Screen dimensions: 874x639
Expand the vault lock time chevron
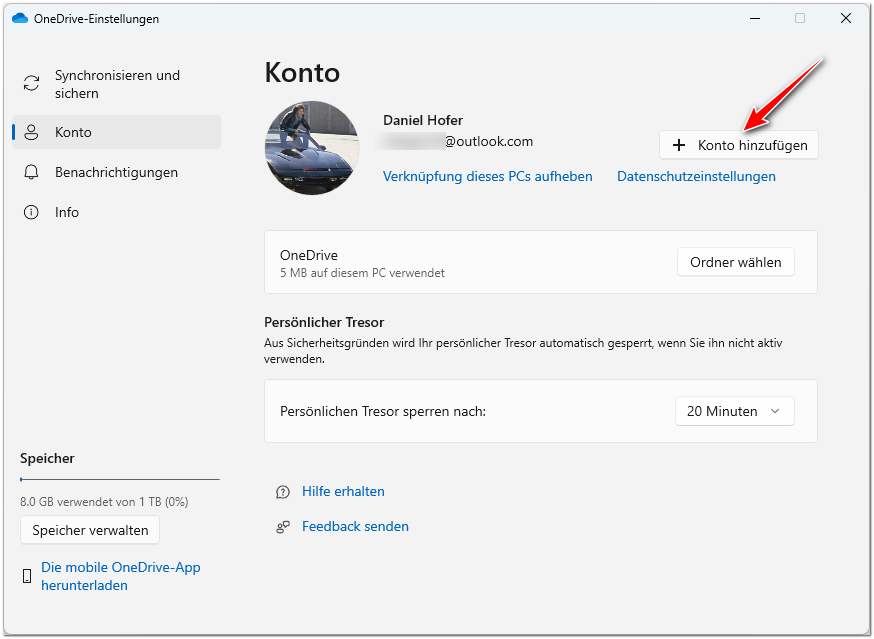tap(775, 411)
